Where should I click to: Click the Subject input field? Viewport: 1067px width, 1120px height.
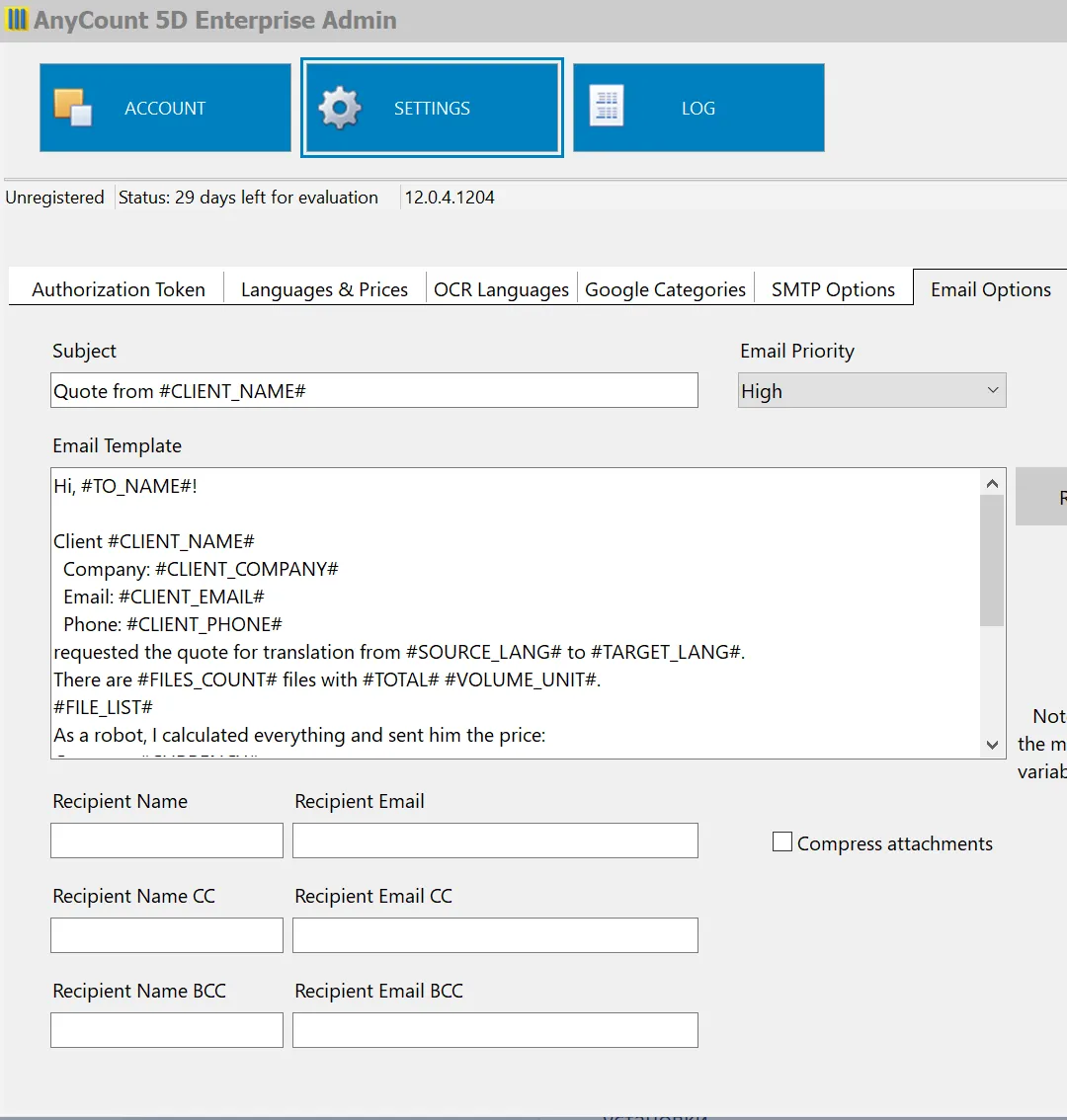coord(373,390)
